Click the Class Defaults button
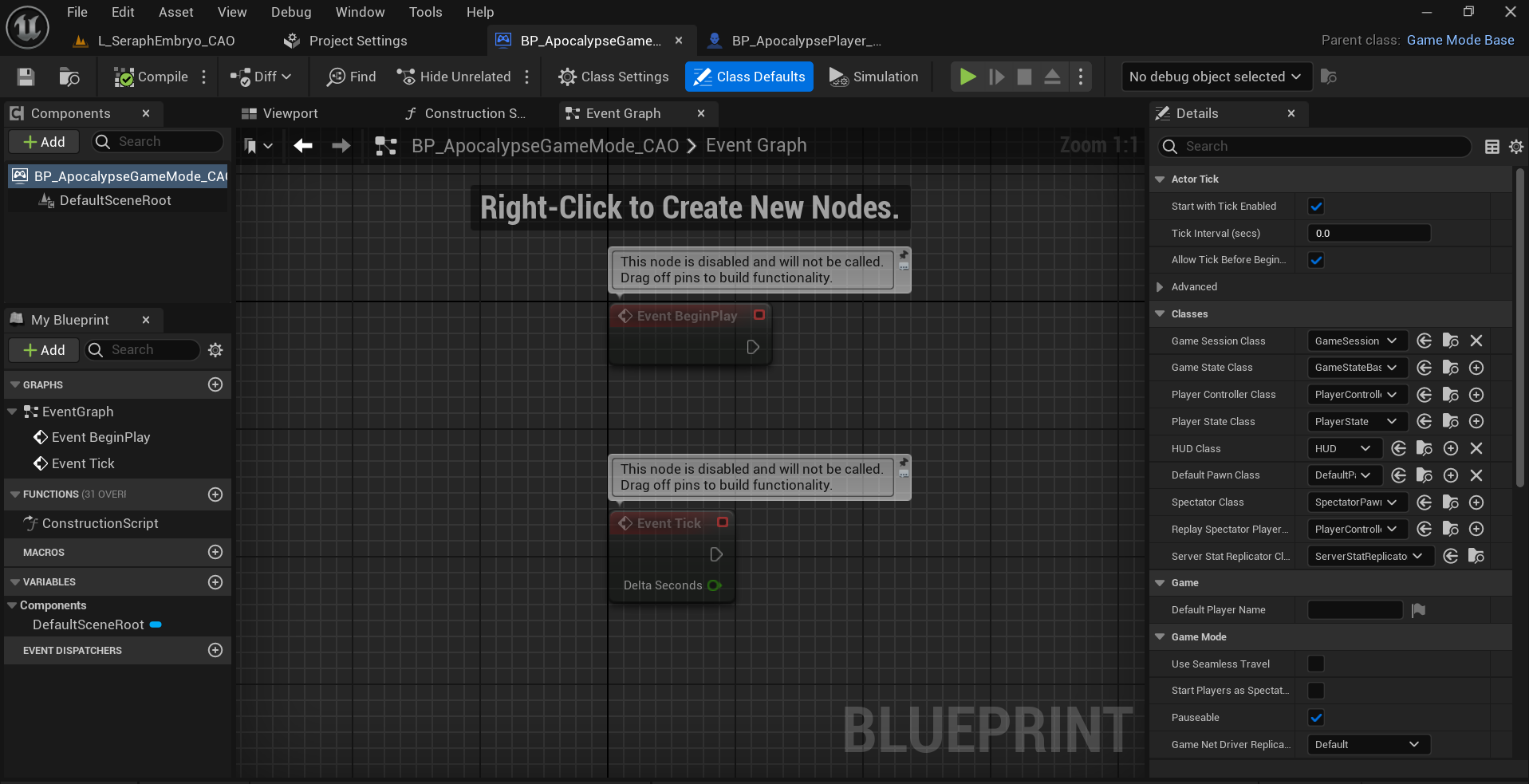The height and width of the screenshot is (784, 1529). tap(749, 77)
